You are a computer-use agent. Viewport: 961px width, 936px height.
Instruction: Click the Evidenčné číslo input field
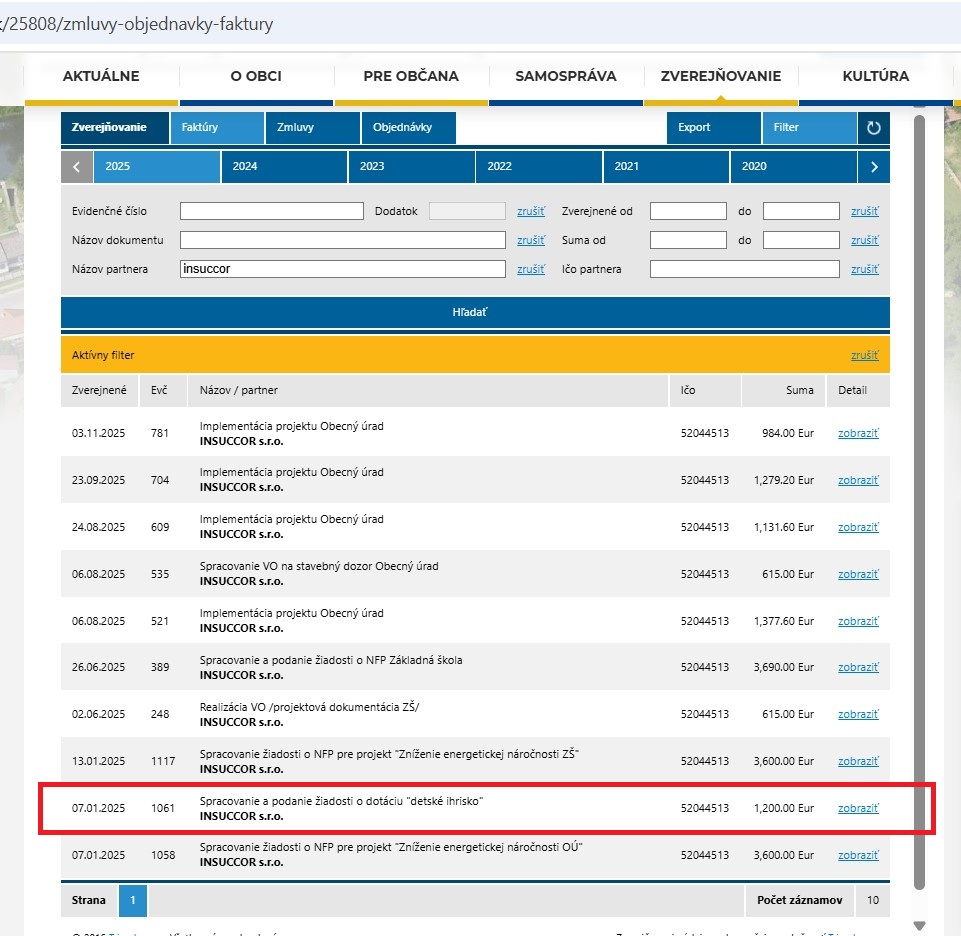(x=271, y=211)
